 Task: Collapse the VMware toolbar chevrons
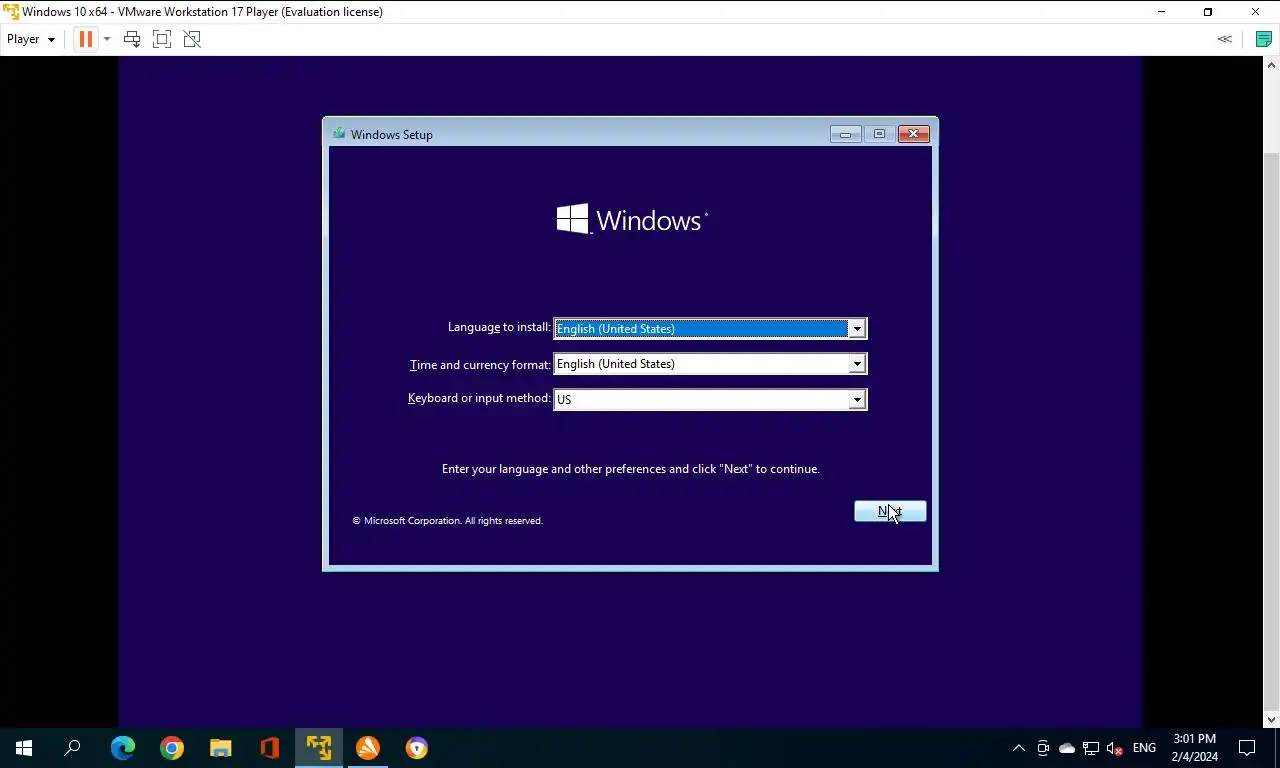1224,39
